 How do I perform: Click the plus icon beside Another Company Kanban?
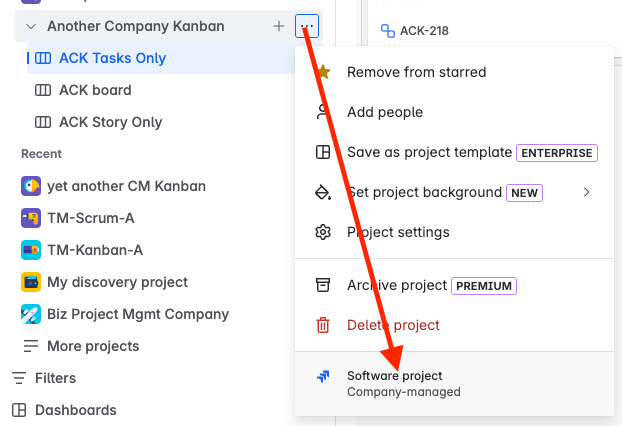coord(279,26)
